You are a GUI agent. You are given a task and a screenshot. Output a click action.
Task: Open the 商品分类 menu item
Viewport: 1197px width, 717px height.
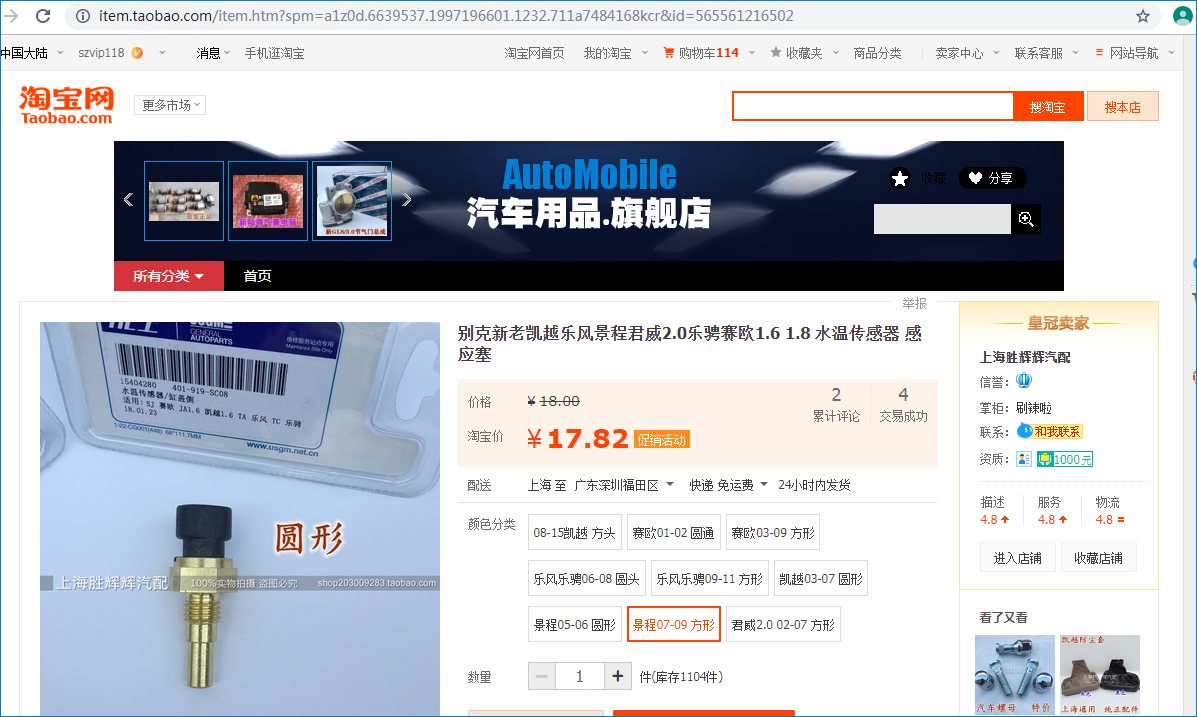point(877,53)
